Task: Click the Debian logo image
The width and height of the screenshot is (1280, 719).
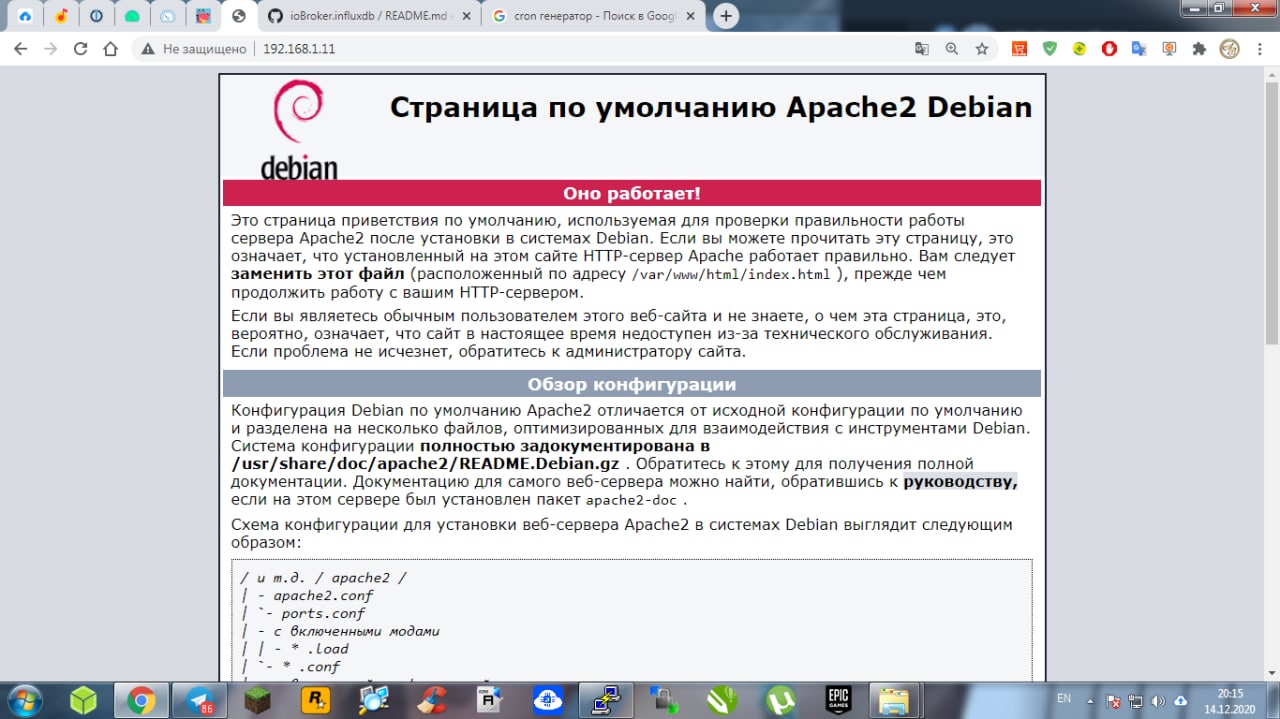Action: (x=299, y=130)
